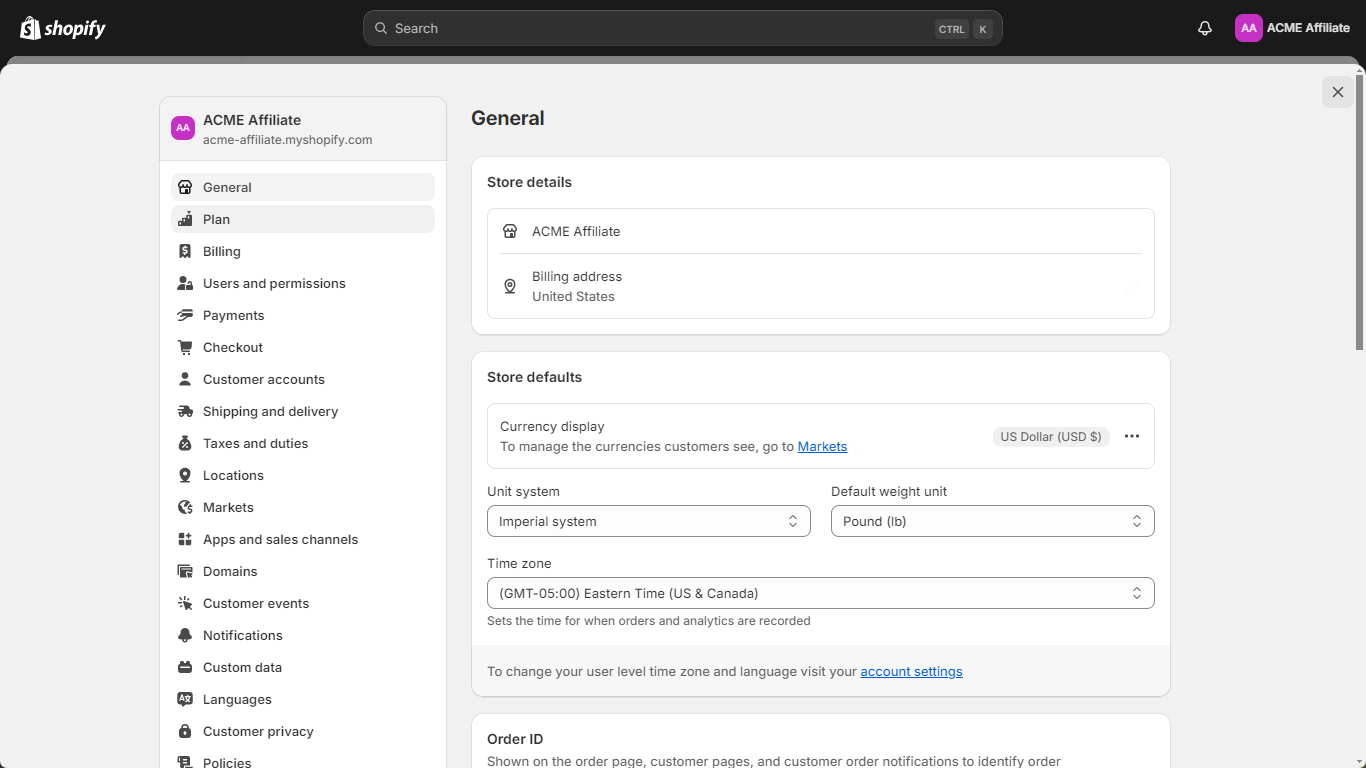Click the Notifications bell icon in sidebar
This screenshot has height=768, width=1366.
point(185,635)
